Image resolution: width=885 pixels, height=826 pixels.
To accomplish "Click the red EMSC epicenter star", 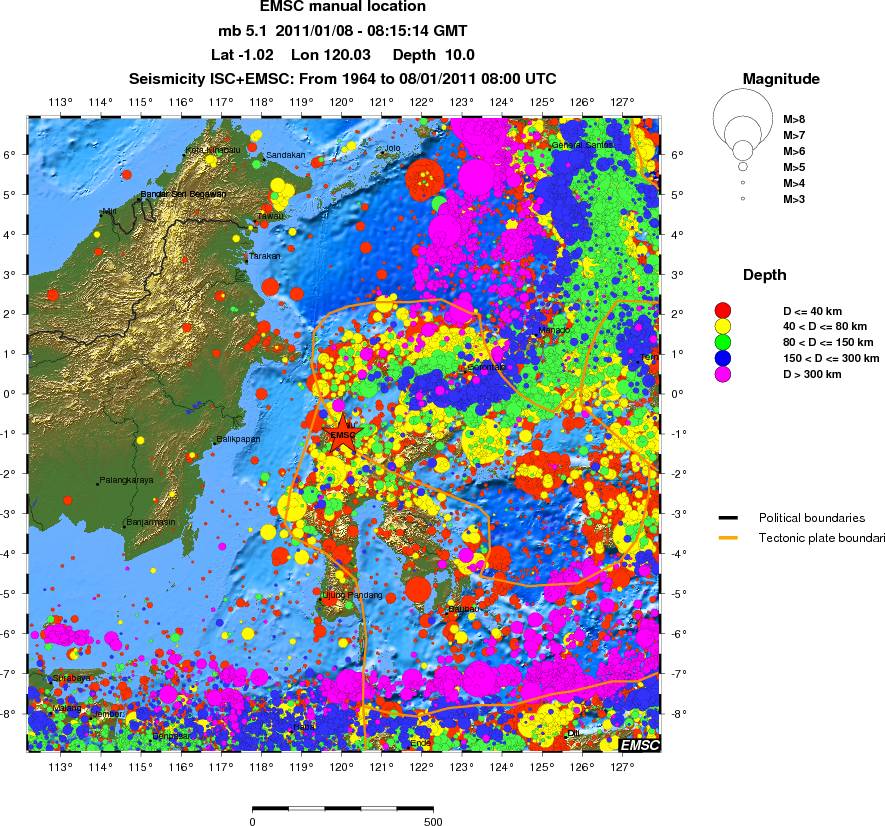I will click(343, 434).
